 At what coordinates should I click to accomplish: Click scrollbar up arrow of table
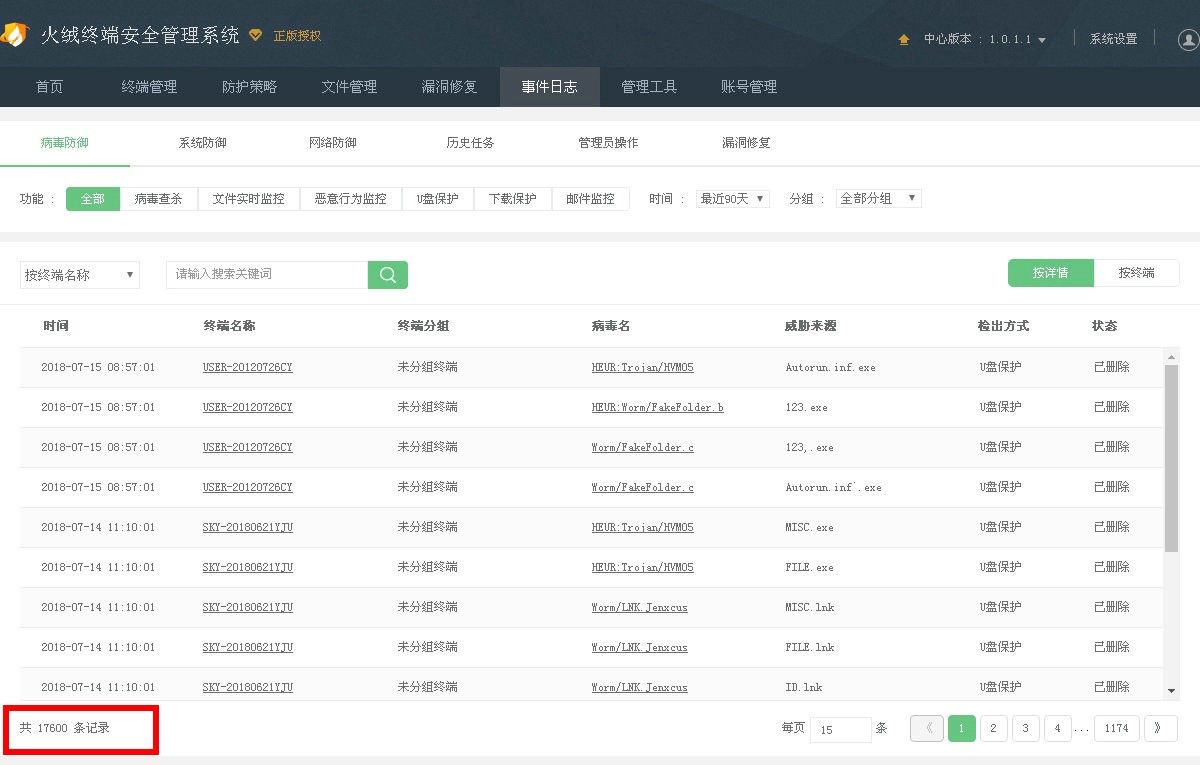click(x=1172, y=356)
